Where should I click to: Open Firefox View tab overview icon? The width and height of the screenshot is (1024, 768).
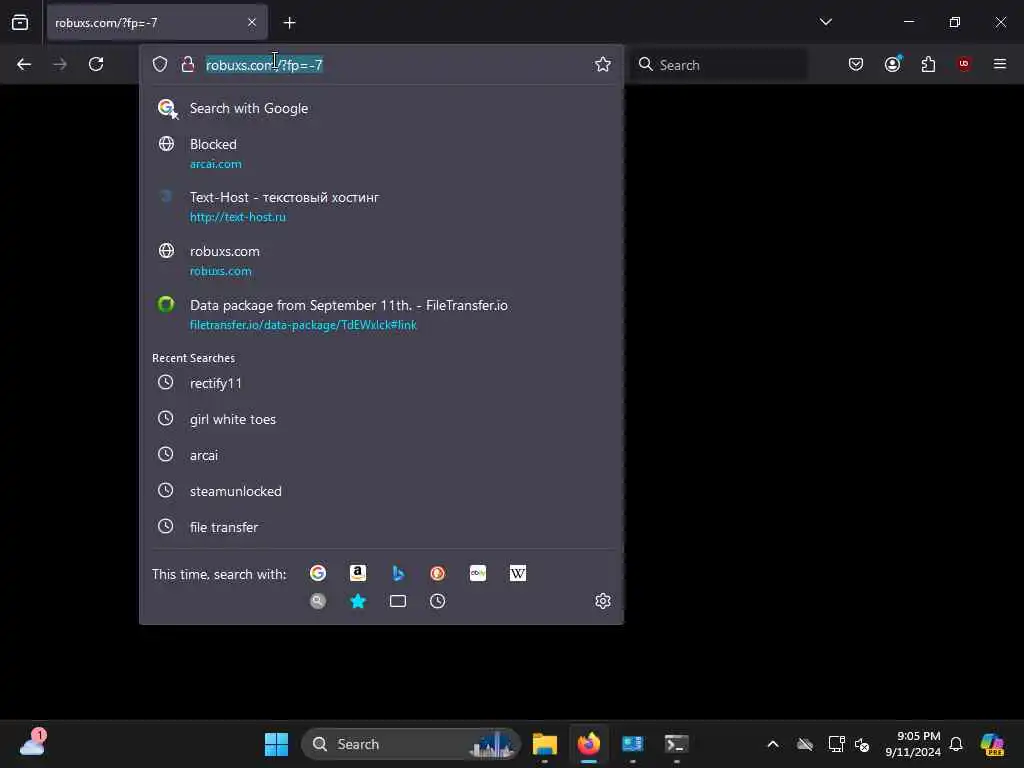click(20, 22)
